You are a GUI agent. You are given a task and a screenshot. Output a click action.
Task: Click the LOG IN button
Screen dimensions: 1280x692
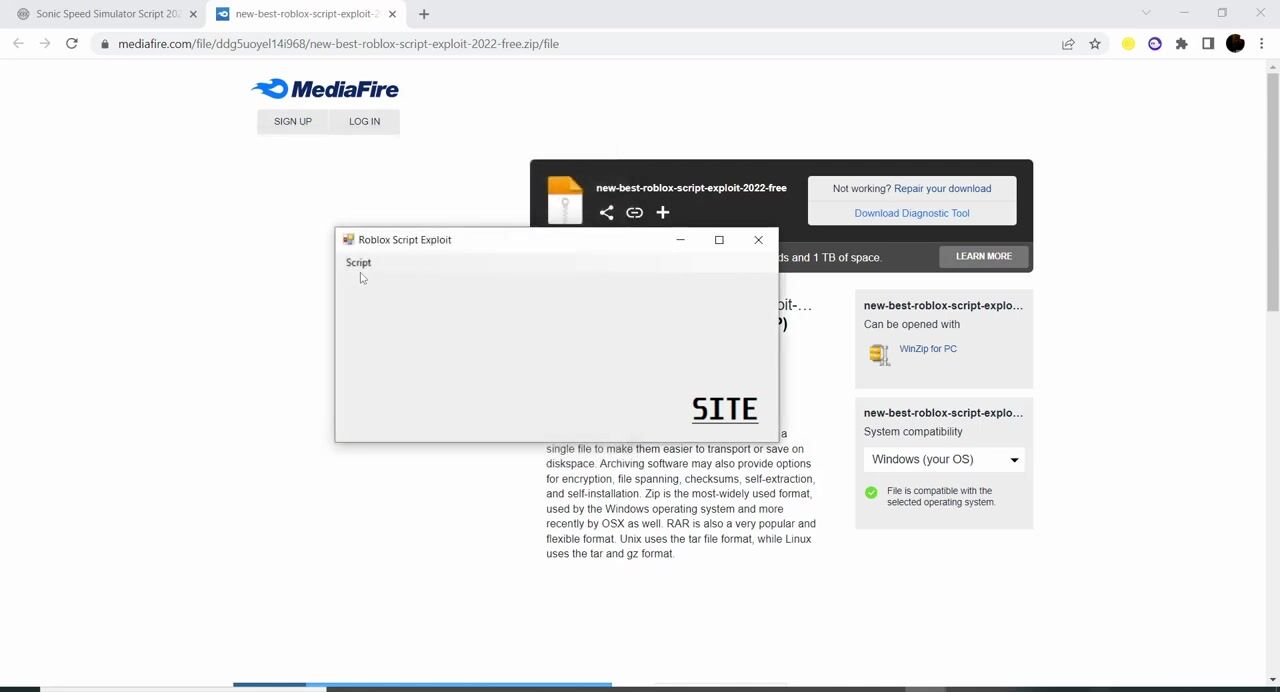tap(364, 122)
